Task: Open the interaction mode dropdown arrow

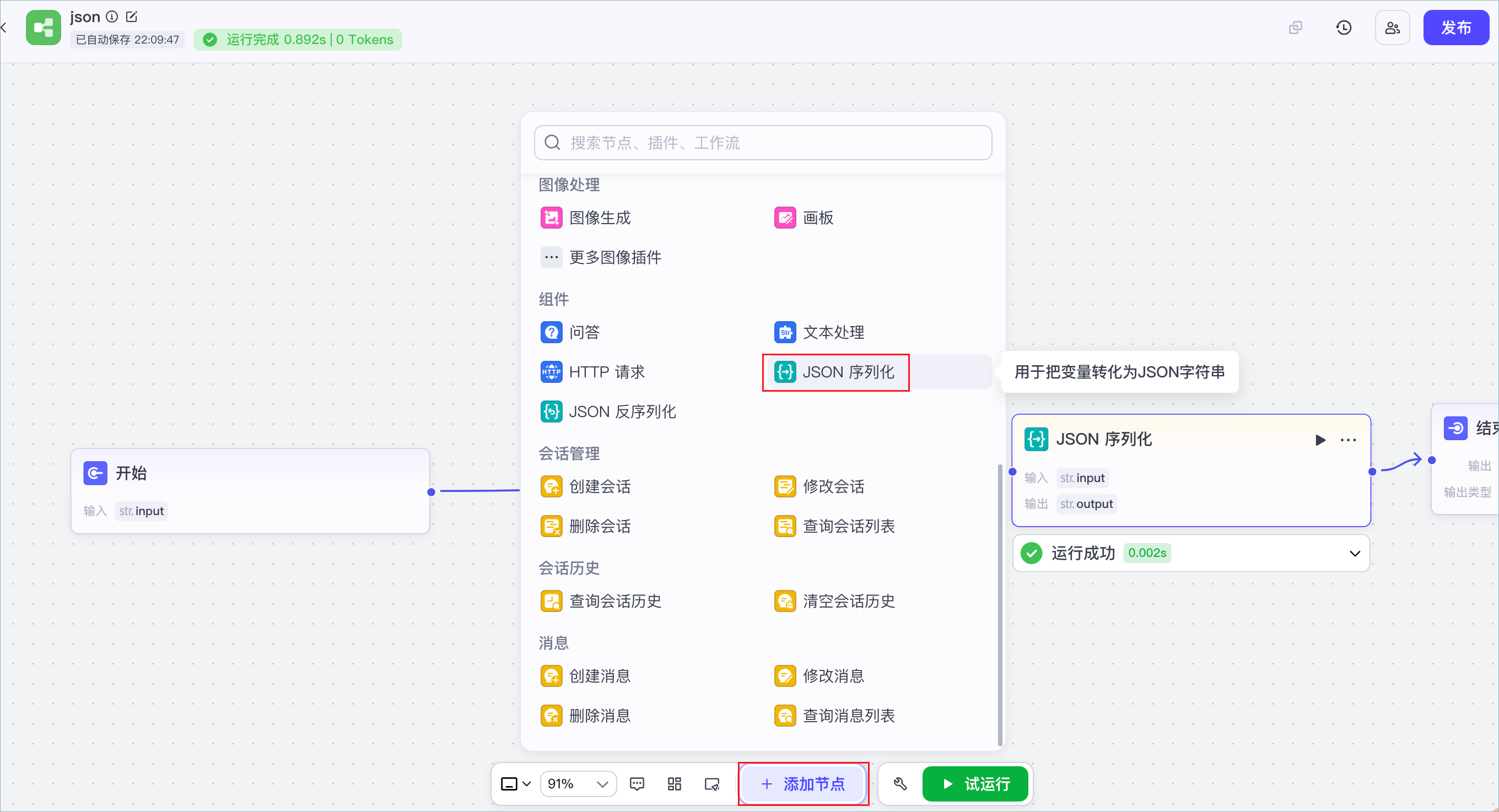Action: (x=527, y=784)
